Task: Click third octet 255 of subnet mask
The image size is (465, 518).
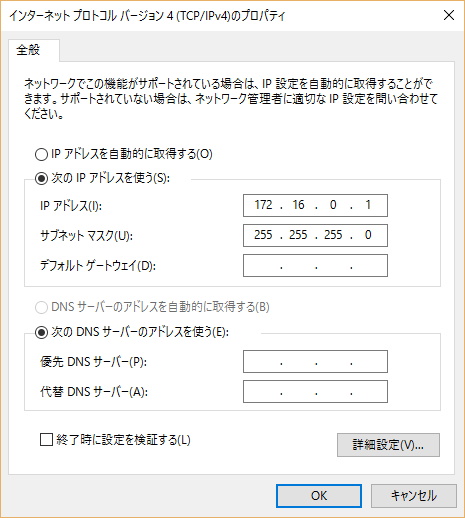Action: point(333,235)
